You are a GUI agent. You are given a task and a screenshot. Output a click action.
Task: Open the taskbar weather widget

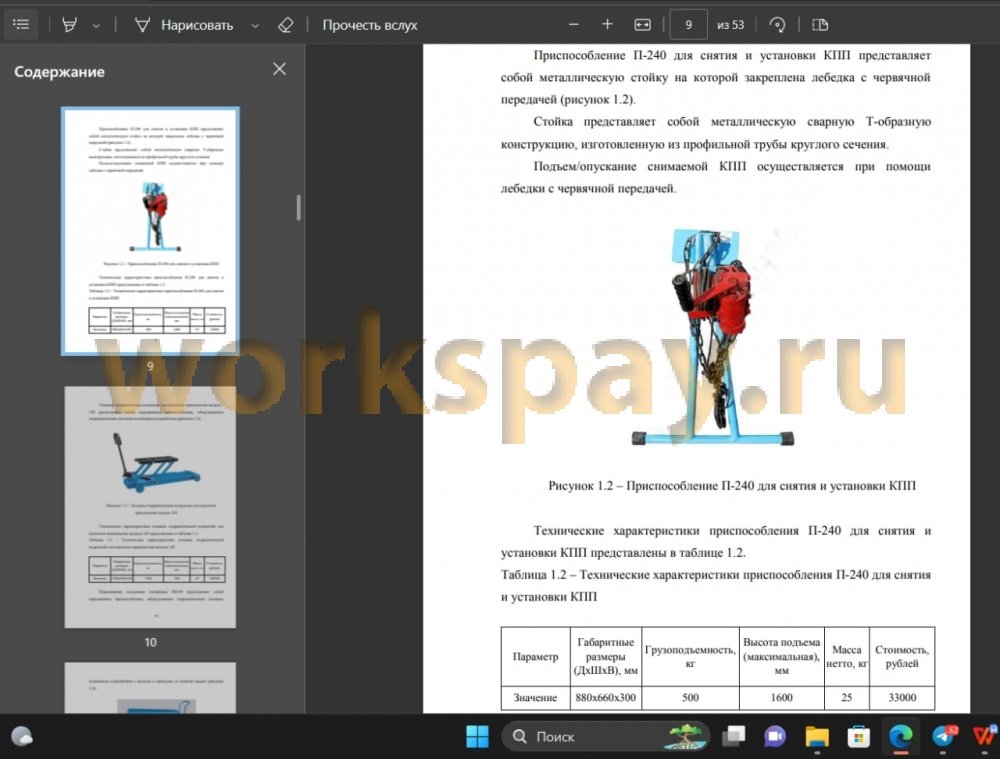pos(22,736)
